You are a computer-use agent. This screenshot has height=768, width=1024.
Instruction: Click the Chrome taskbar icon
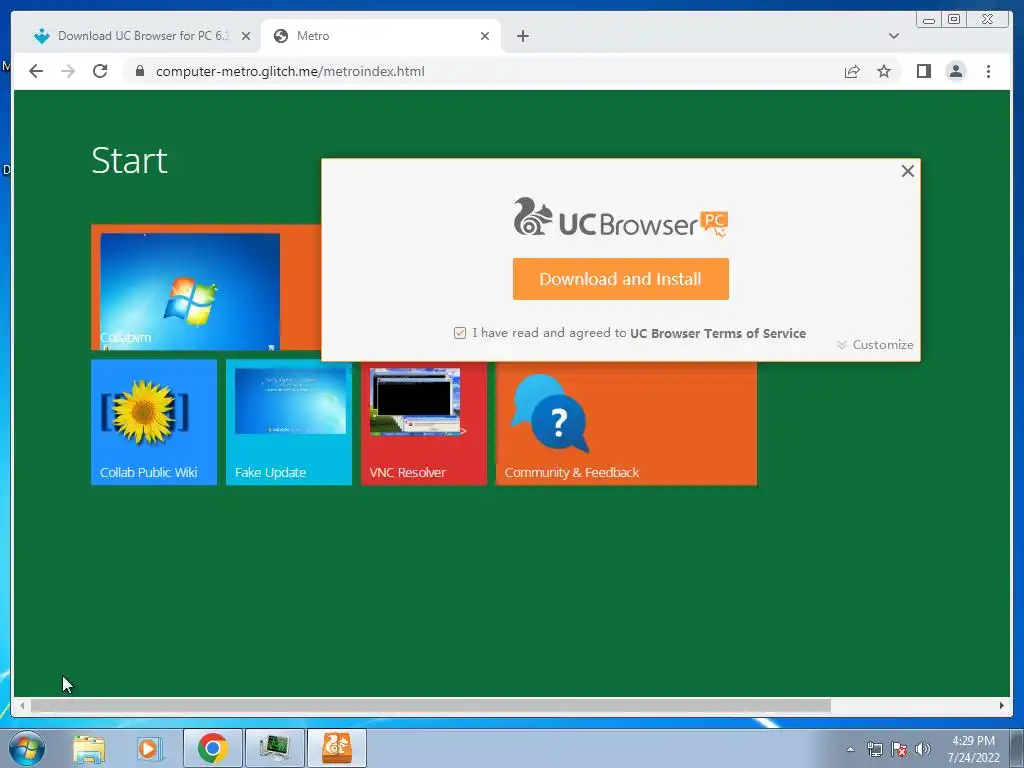point(212,748)
